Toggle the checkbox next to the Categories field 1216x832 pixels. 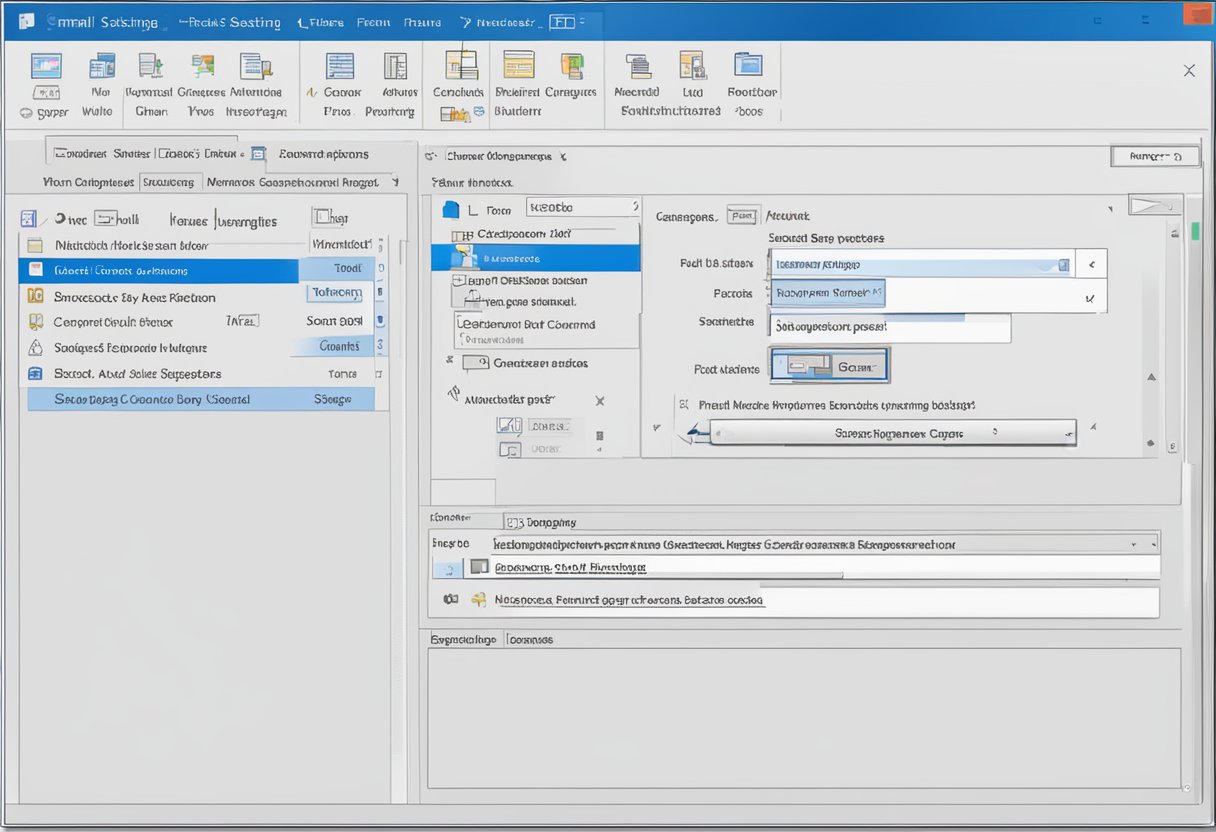point(741,216)
